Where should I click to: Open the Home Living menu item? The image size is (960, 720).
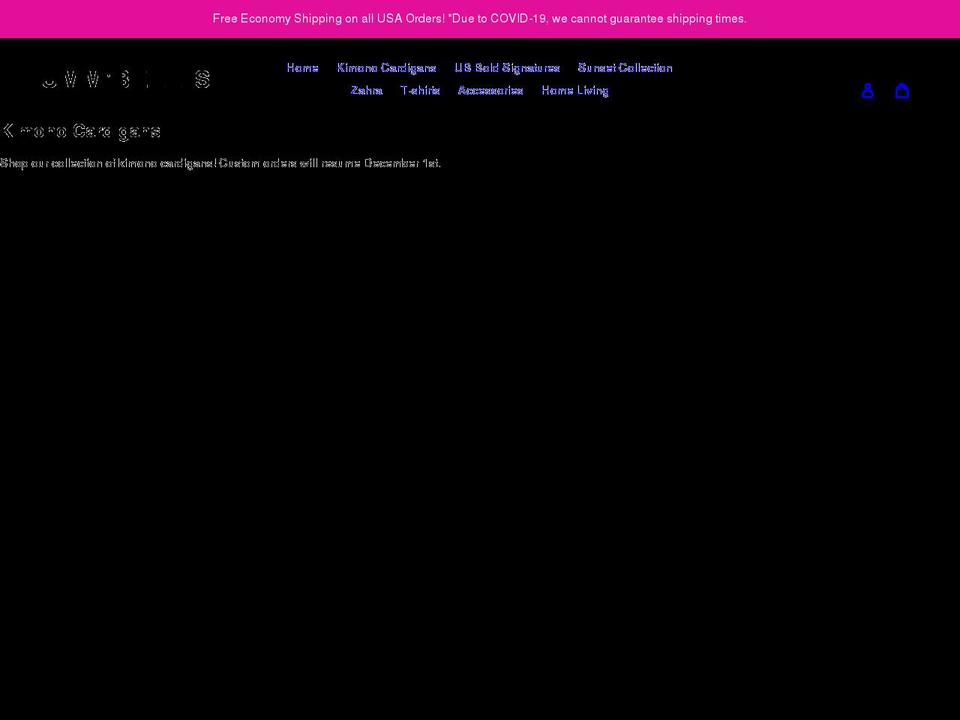point(575,91)
